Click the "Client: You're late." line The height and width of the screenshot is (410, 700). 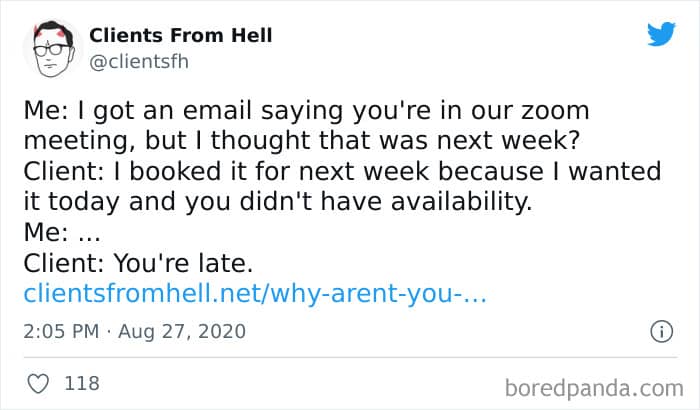tap(138, 263)
